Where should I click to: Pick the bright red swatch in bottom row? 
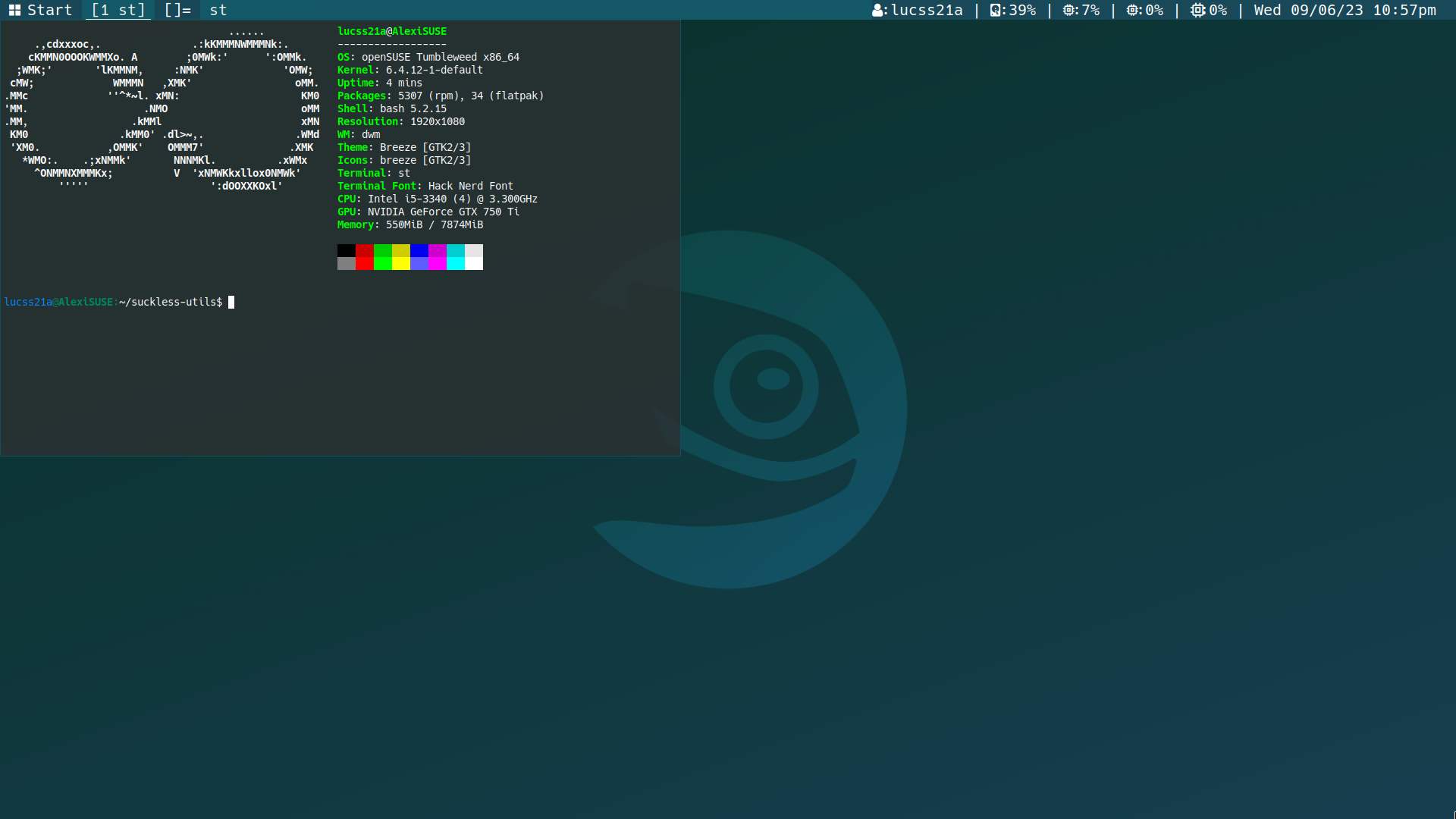click(365, 263)
